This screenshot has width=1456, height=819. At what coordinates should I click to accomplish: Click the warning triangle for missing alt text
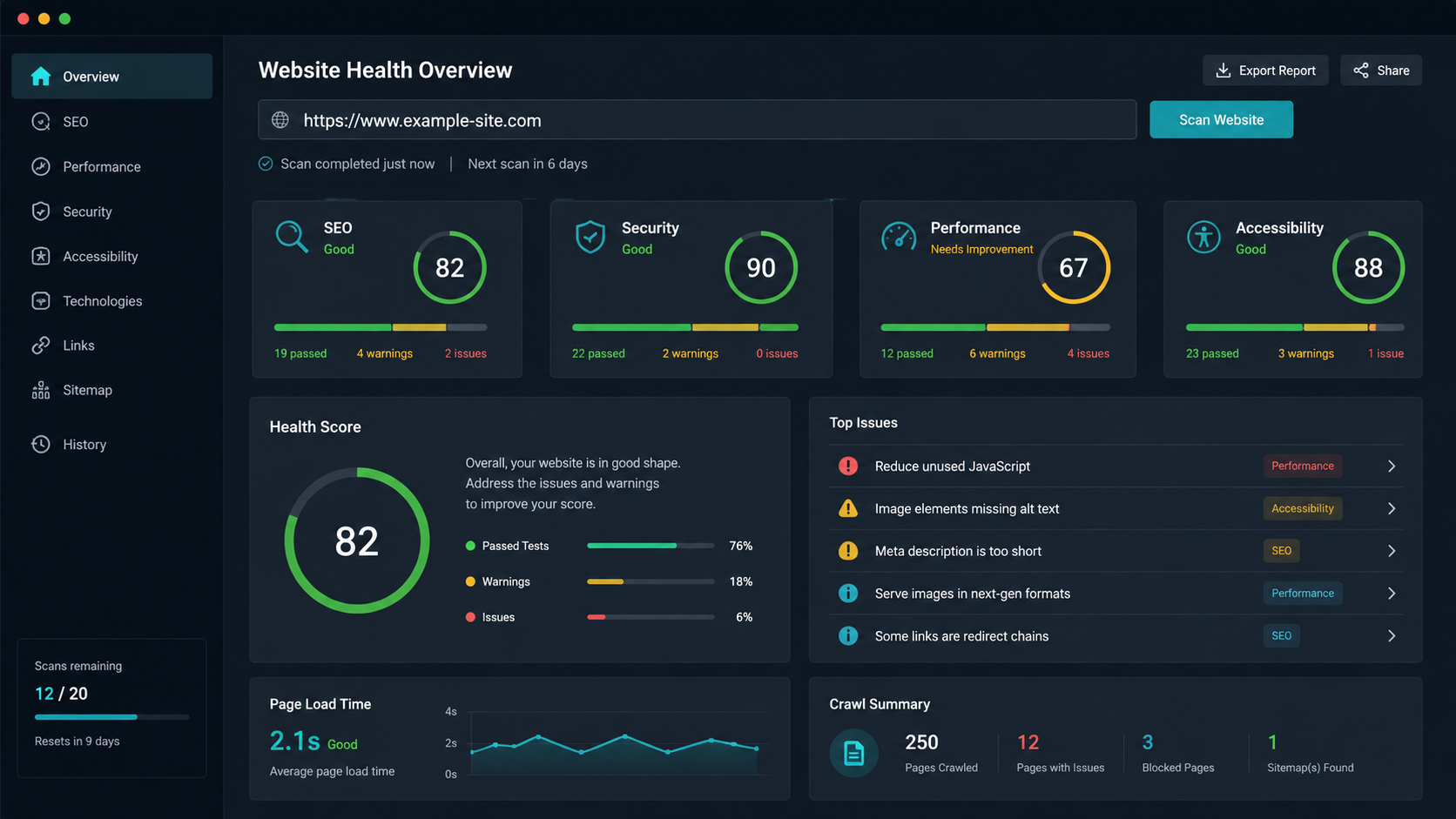[848, 508]
